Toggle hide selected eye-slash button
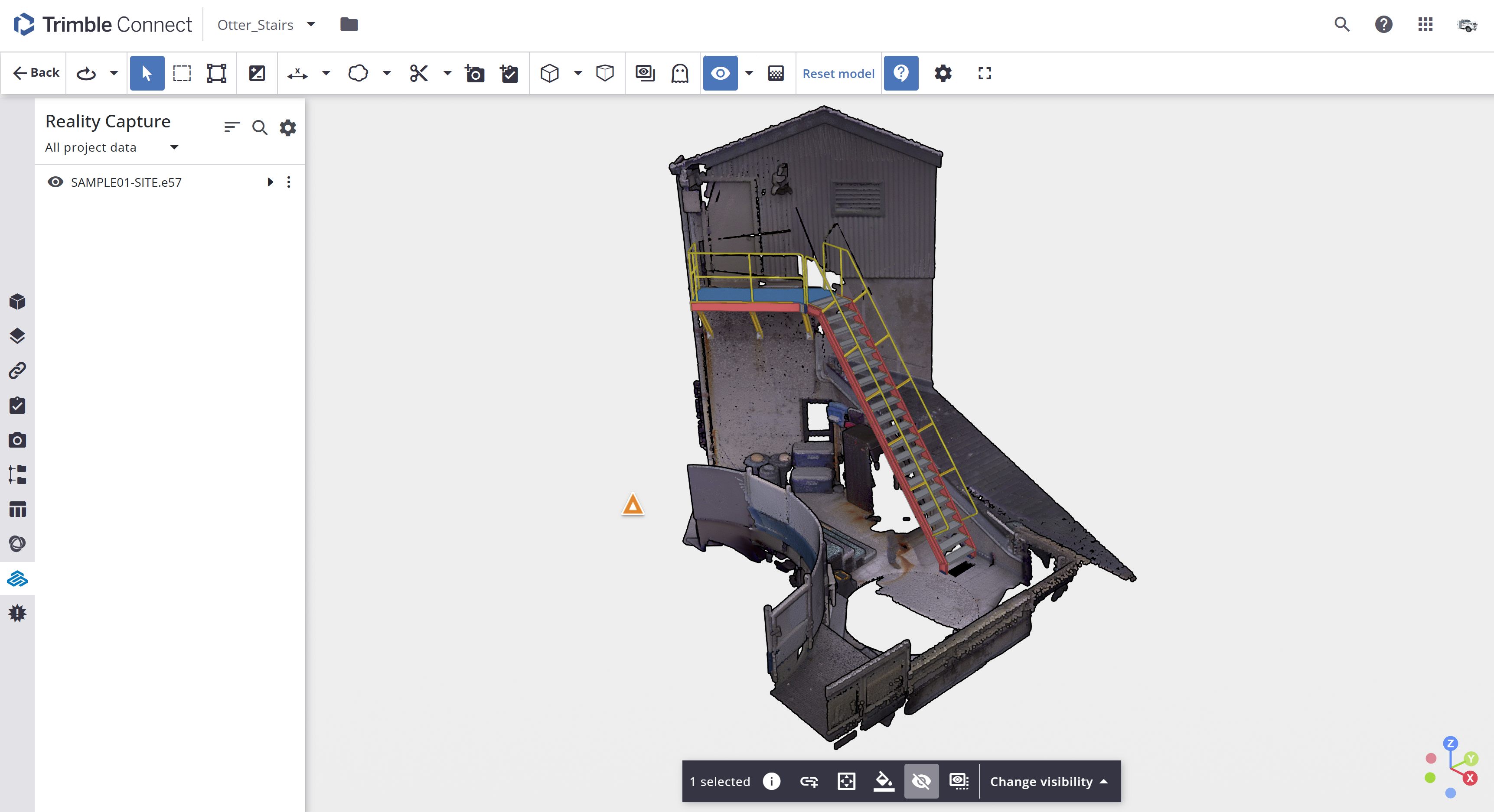 point(921,781)
